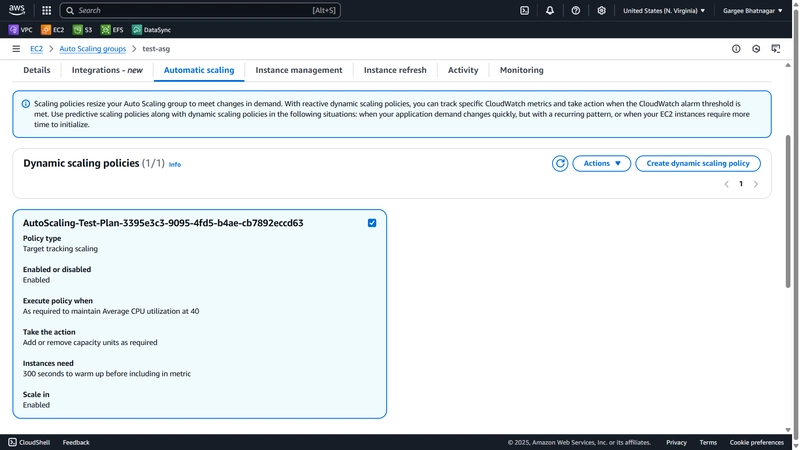Open the United States (N. Virginia) region selector
This screenshot has width=800, height=450.
pos(664,10)
